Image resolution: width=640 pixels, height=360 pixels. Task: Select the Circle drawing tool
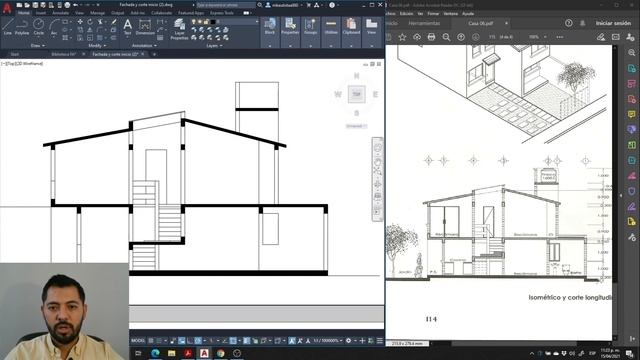(38, 27)
